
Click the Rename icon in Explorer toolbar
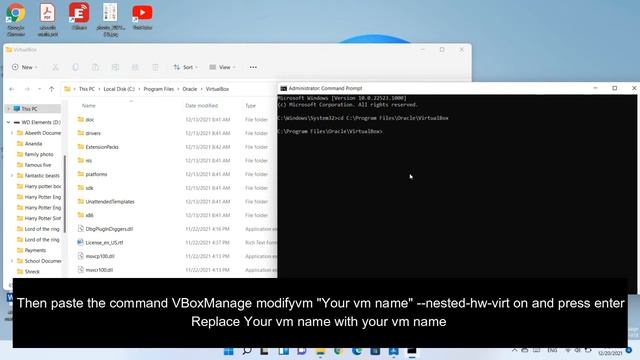tap(115, 67)
